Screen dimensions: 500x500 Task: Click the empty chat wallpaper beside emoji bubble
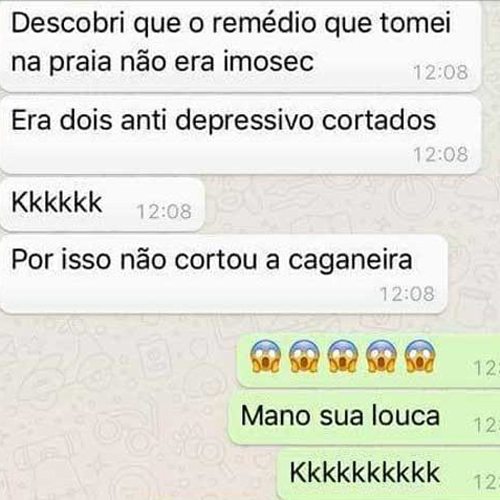(x=117, y=360)
